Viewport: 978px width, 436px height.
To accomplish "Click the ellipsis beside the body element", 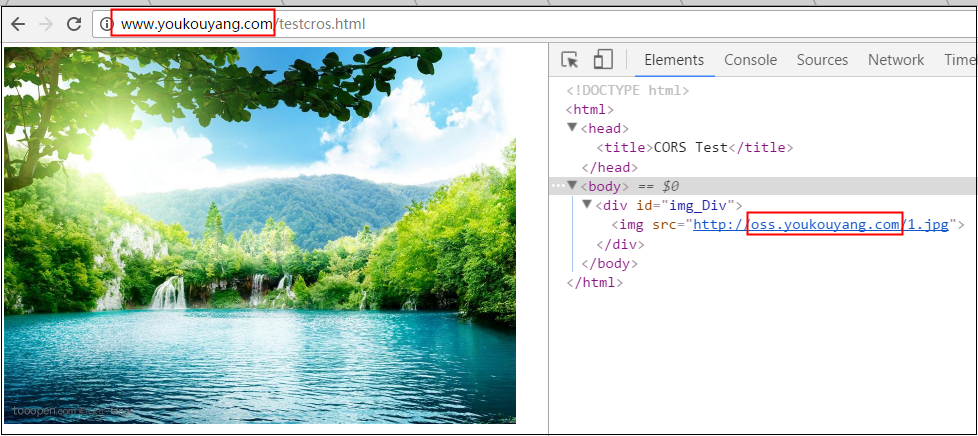I will 557,186.
